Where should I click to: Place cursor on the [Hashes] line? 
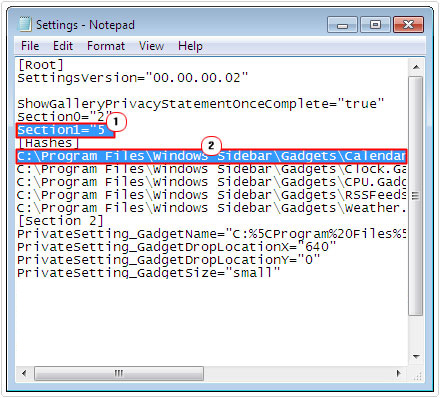pyautogui.click(x=48, y=143)
